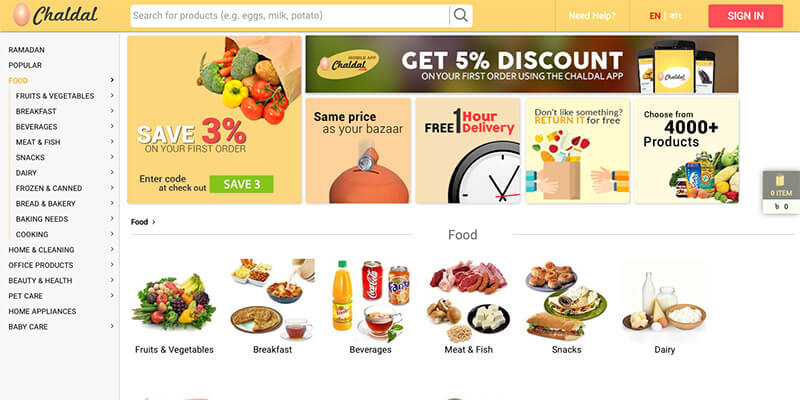Screen dimensions: 800x400
Task: Expand the Baby Care sidebar arrow
Action: [x=112, y=326]
